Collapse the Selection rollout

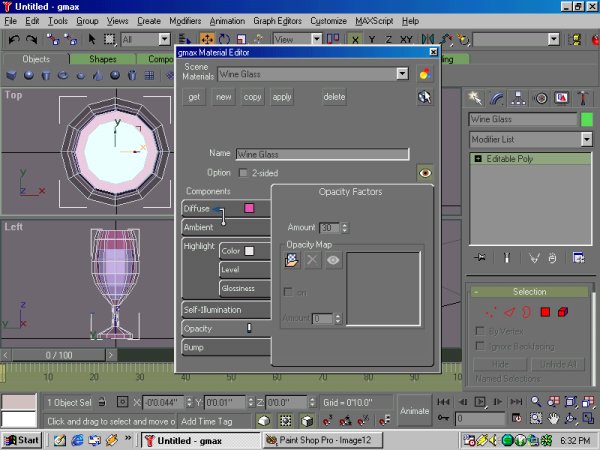pyautogui.click(x=530, y=292)
